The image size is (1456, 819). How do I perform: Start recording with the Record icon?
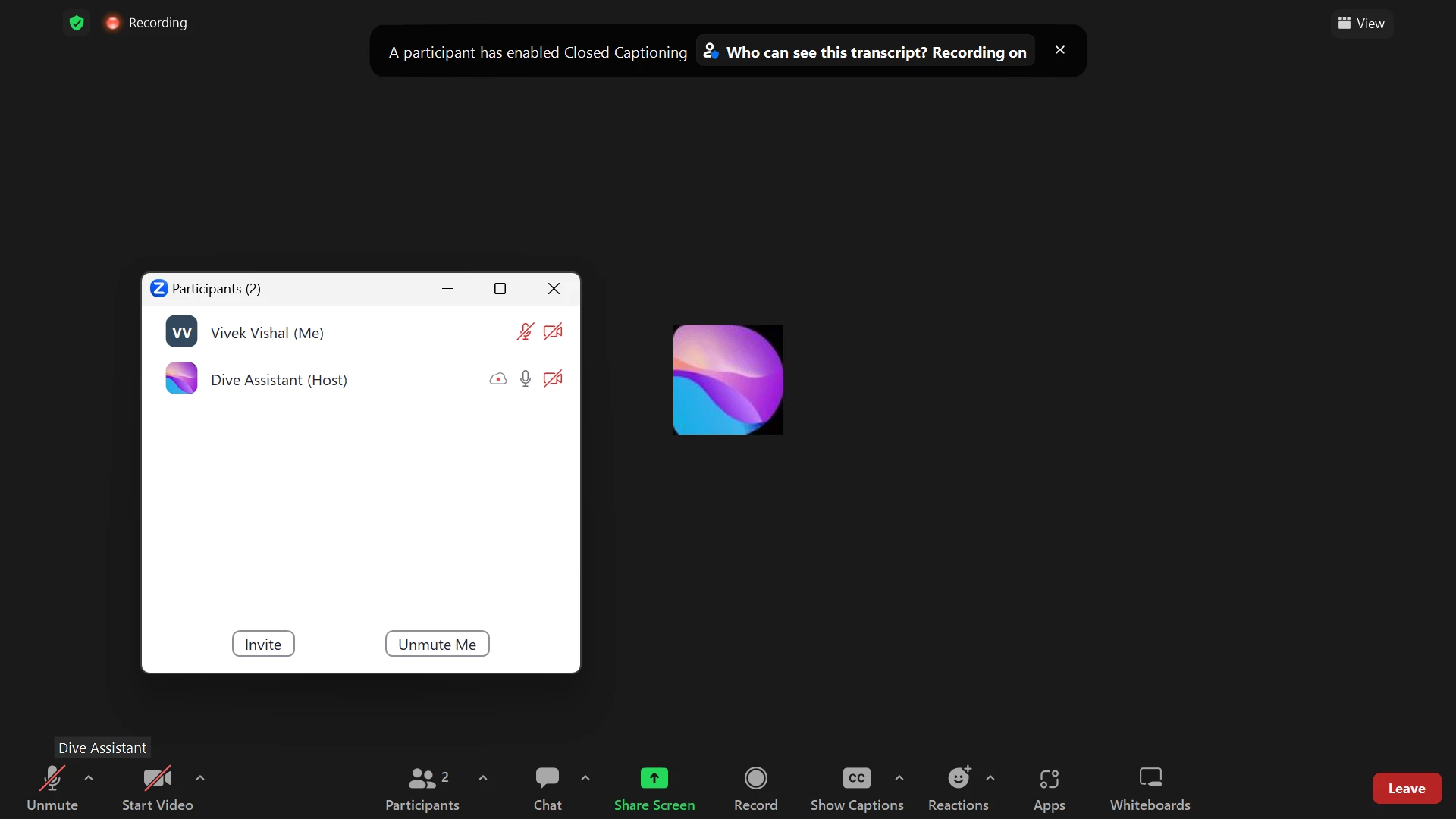click(755, 778)
